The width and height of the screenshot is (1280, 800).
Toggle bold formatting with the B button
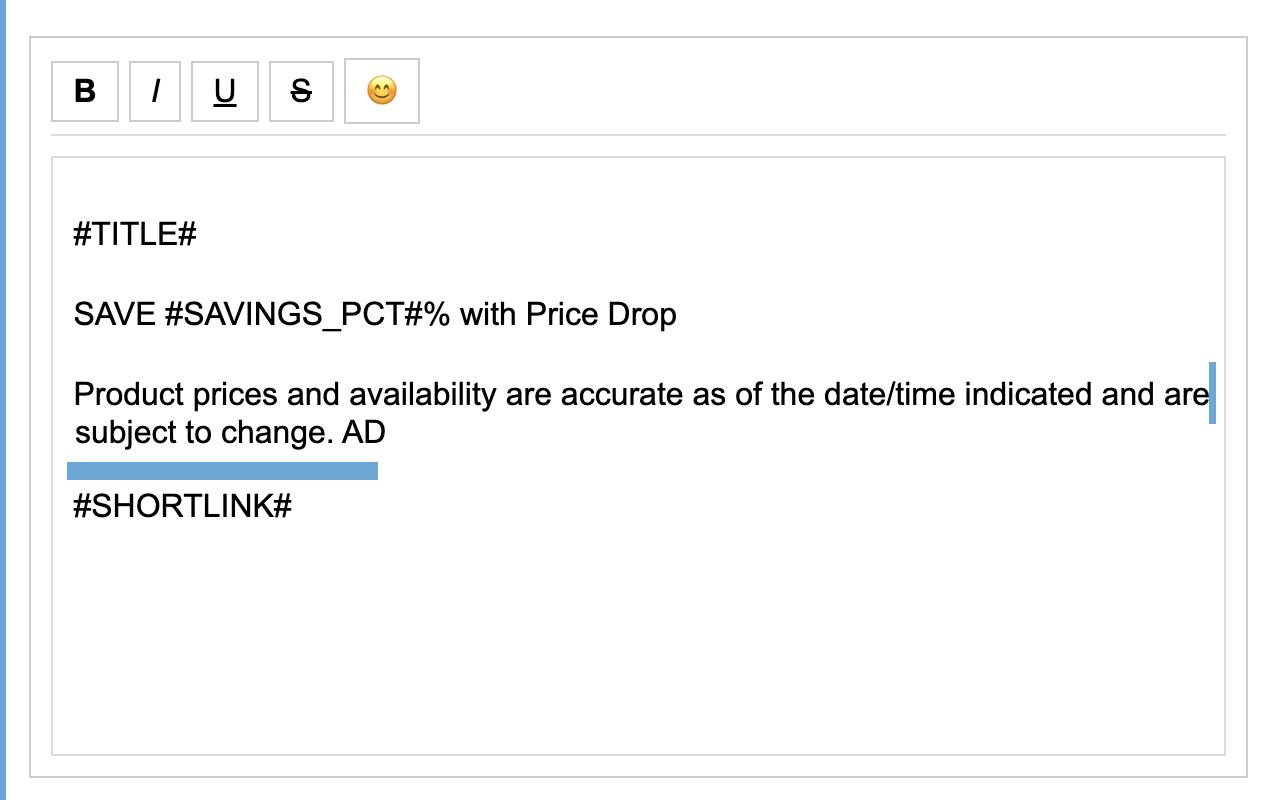click(85, 92)
